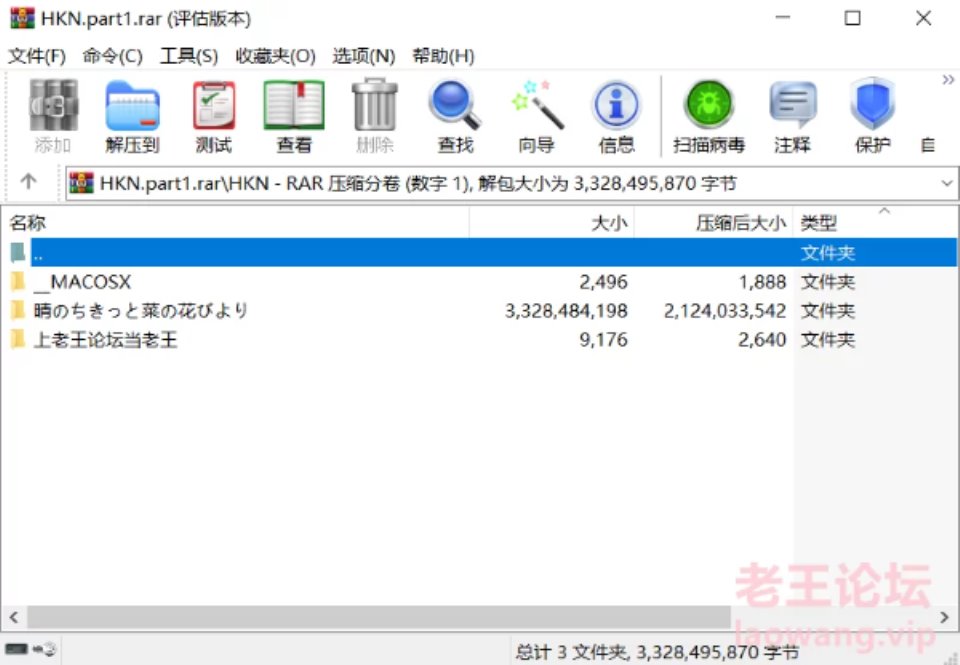The image size is (960, 665).
Task: Open the 注释 (Comment) icon
Action: 792,116
